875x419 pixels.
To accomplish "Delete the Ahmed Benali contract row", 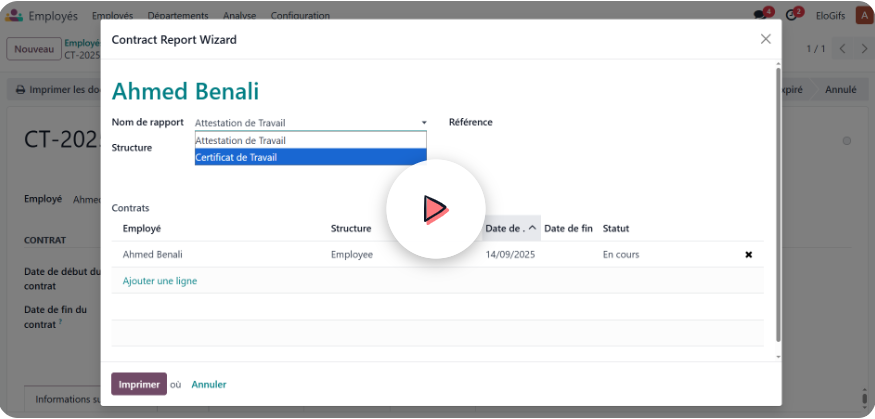I will point(748,255).
